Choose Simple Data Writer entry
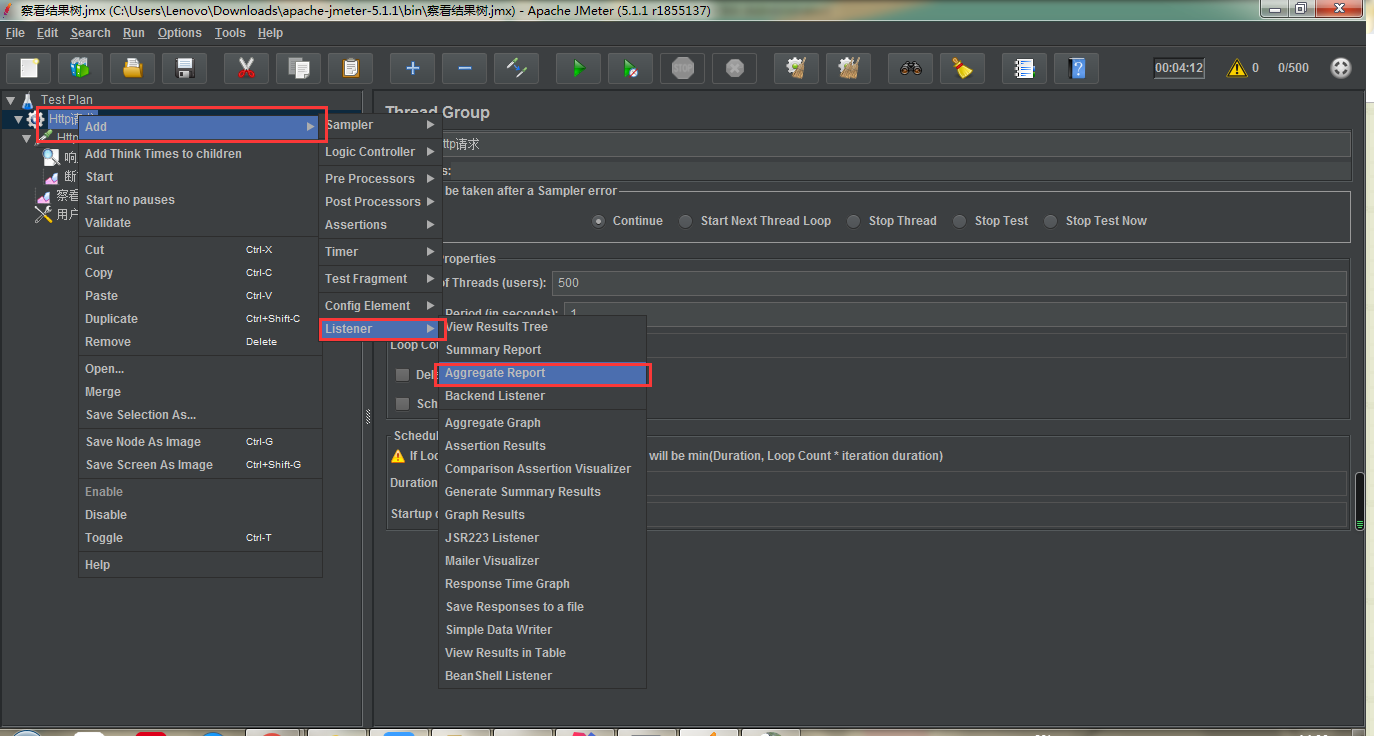The image size is (1374, 736). pos(544,630)
